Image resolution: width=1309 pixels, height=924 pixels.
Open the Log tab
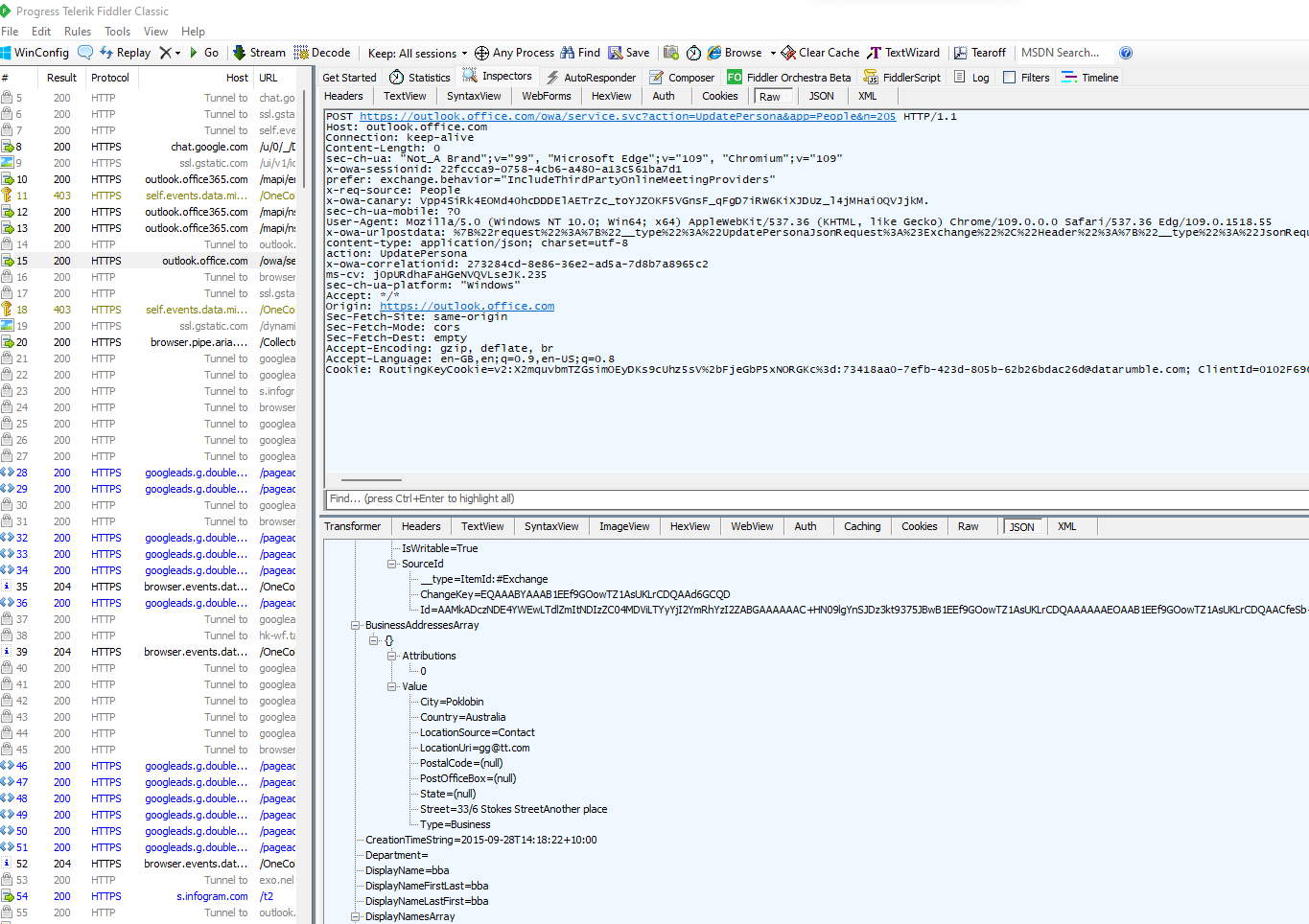(x=971, y=78)
